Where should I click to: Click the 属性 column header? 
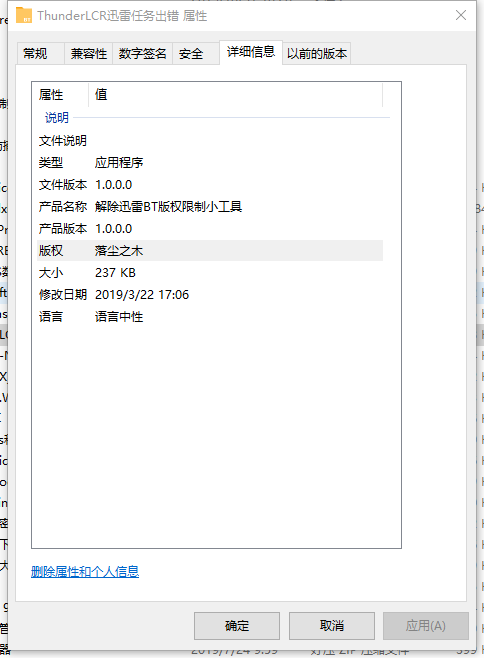click(61, 94)
